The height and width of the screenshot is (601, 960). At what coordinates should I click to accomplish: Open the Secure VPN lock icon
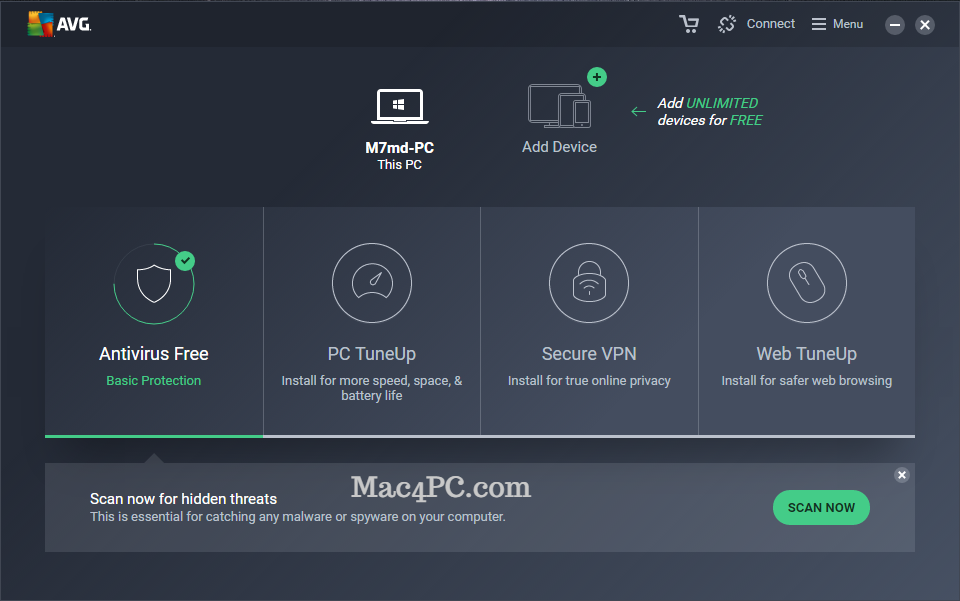point(589,283)
